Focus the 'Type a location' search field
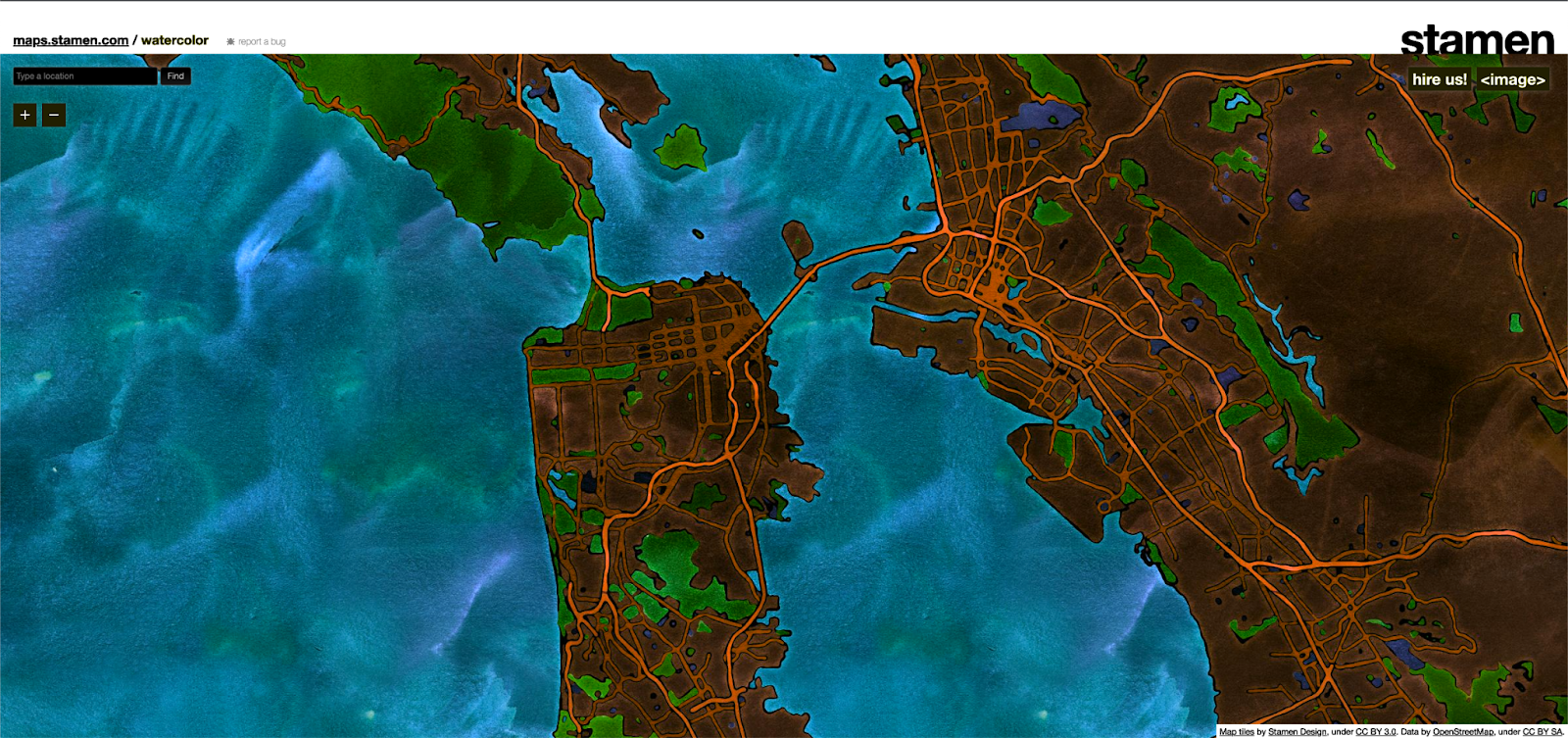Image resolution: width=1568 pixels, height=738 pixels. pos(84,75)
